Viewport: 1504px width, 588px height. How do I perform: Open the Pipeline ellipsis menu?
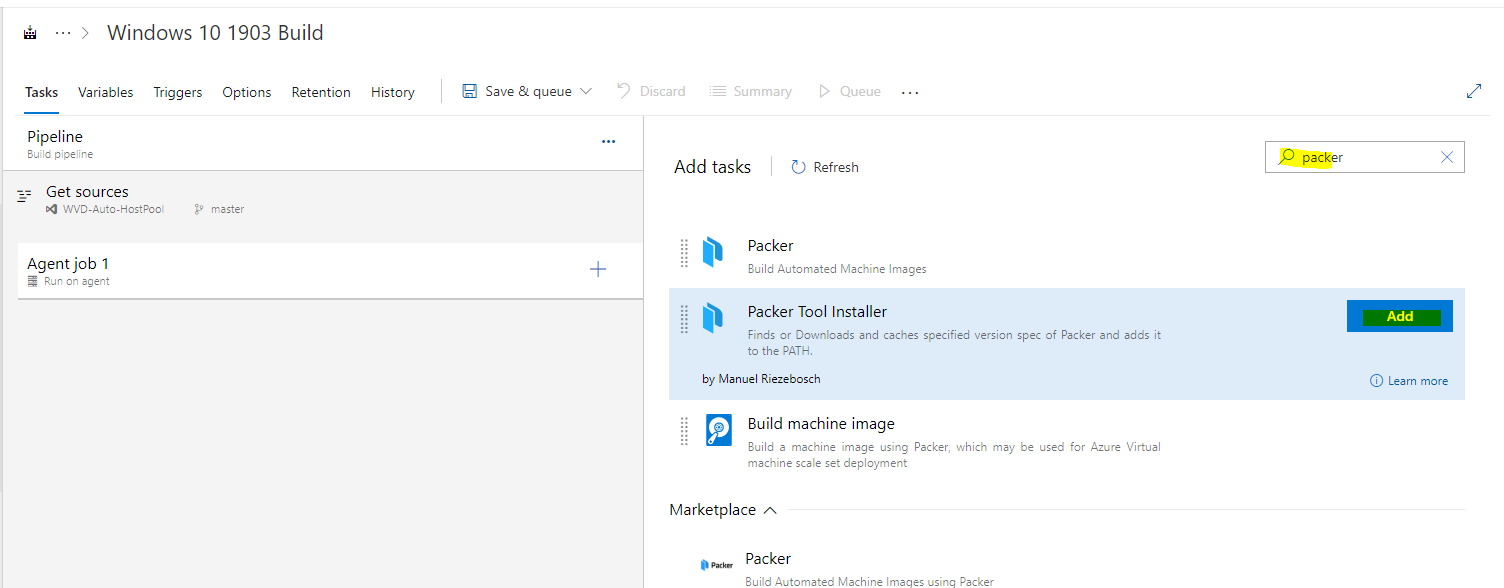pyautogui.click(x=608, y=141)
